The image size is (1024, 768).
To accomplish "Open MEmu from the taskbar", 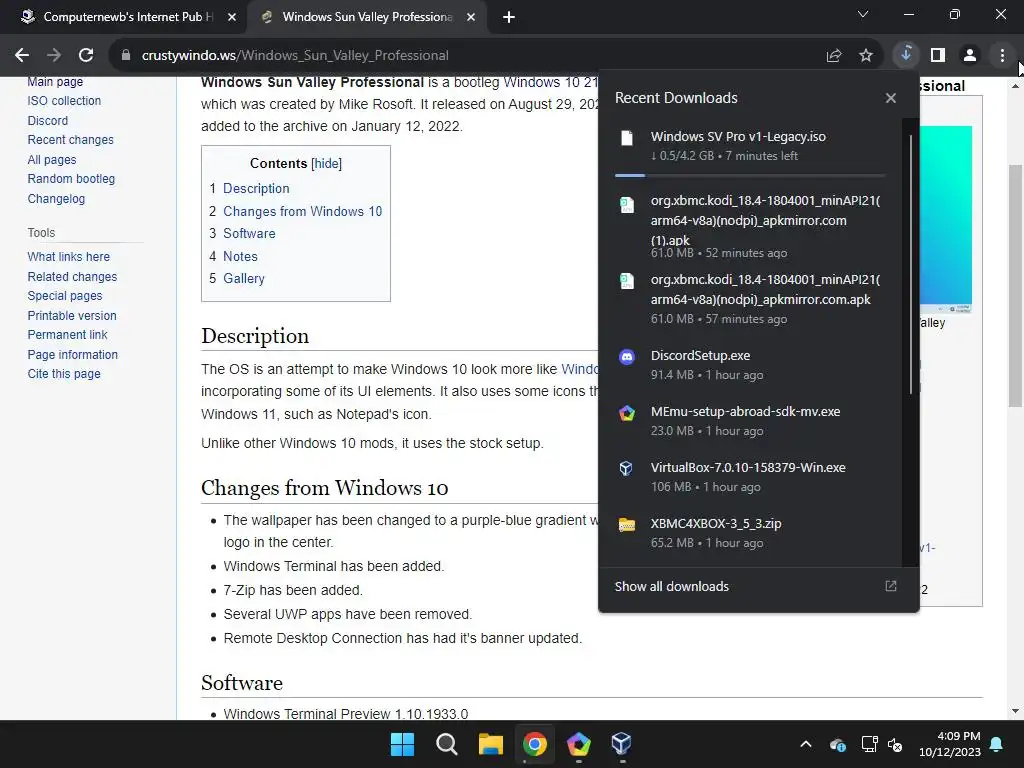I will pyautogui.click(x=579, y=744).
